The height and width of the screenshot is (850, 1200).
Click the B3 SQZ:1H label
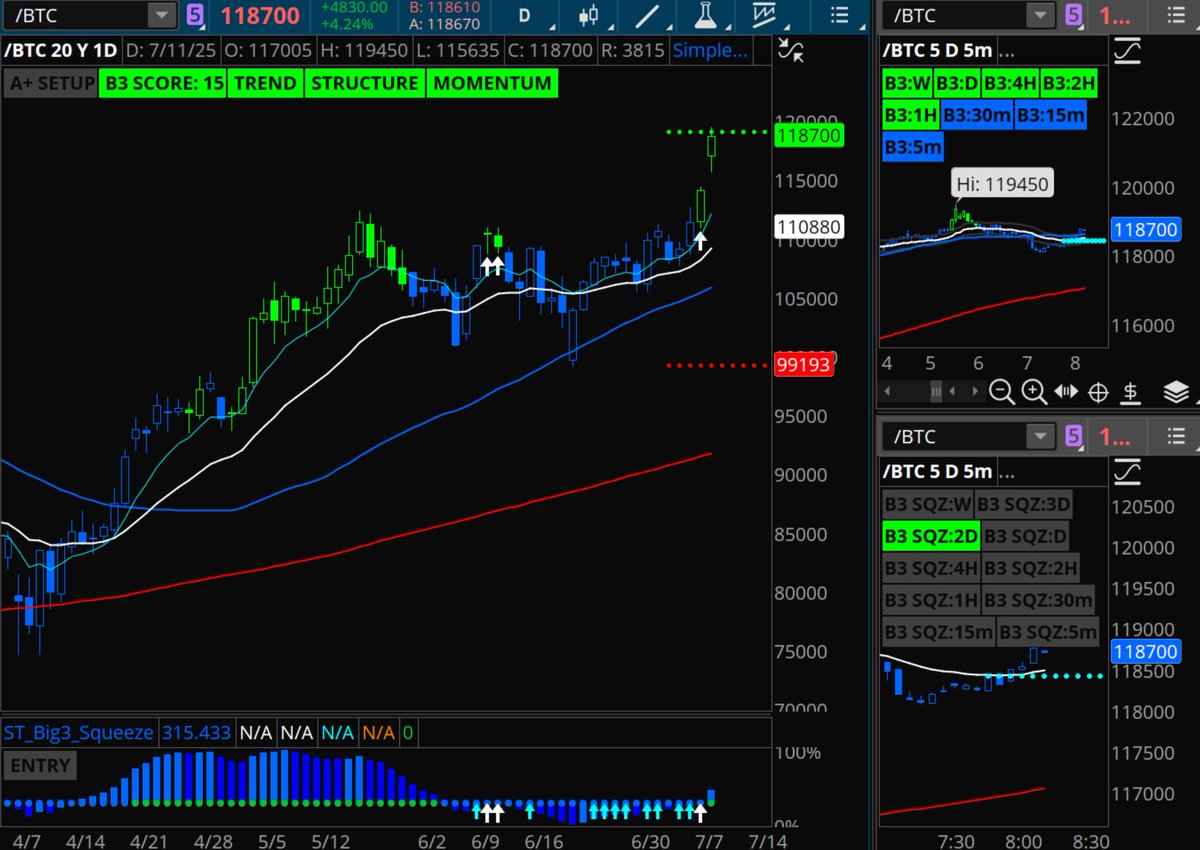point(931,600)
